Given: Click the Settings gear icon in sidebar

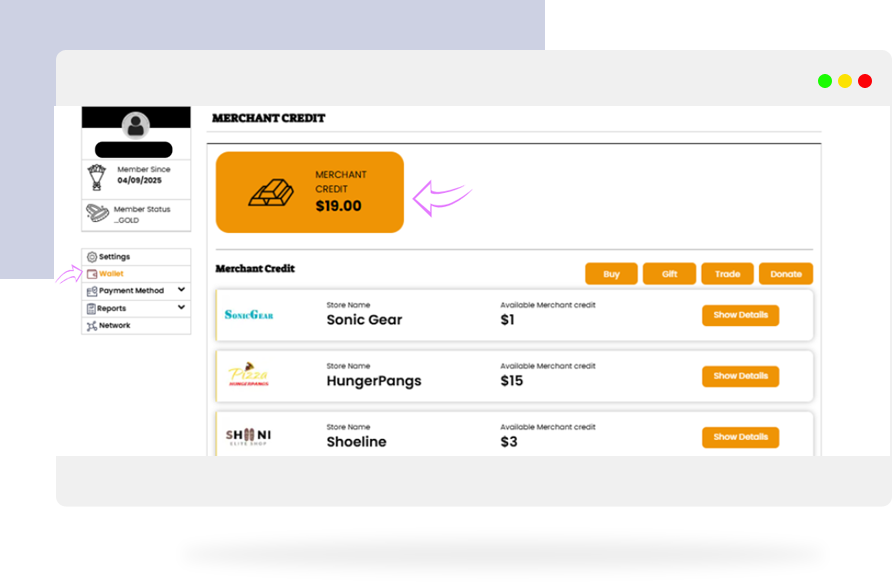Looking at the screenshot, I should [92, 257].
